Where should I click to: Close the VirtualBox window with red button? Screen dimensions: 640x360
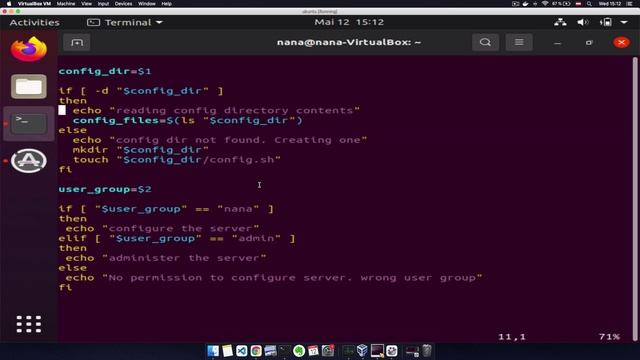[x=4, y=11]
